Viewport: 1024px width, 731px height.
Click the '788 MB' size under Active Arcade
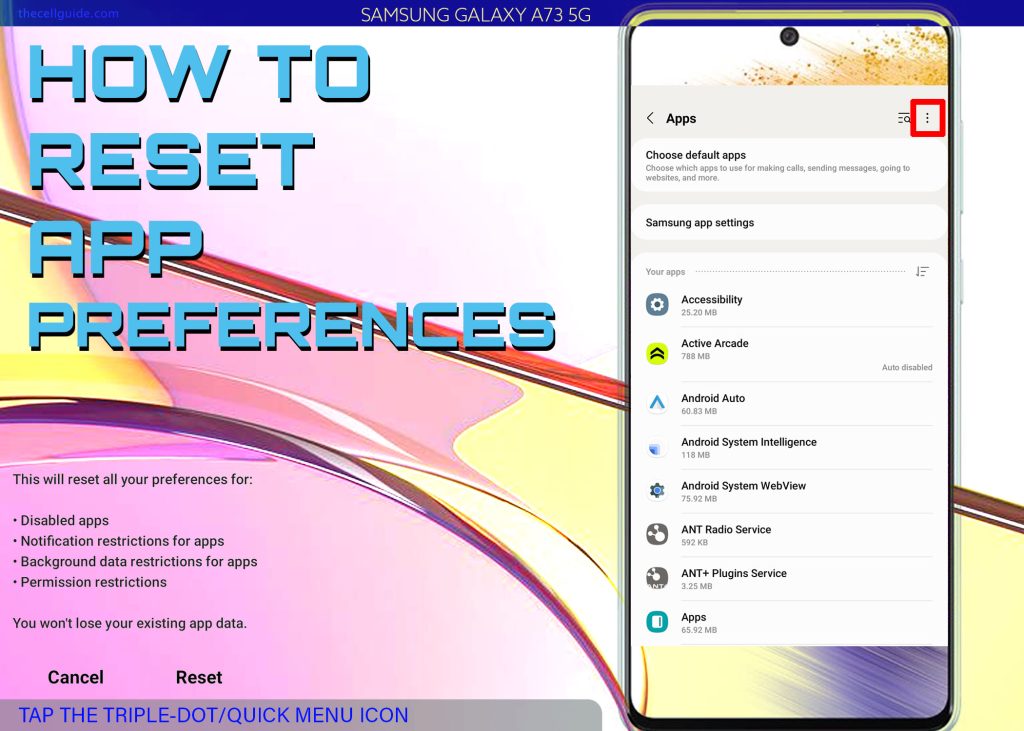pyautogui.click(x=696, y=356)
